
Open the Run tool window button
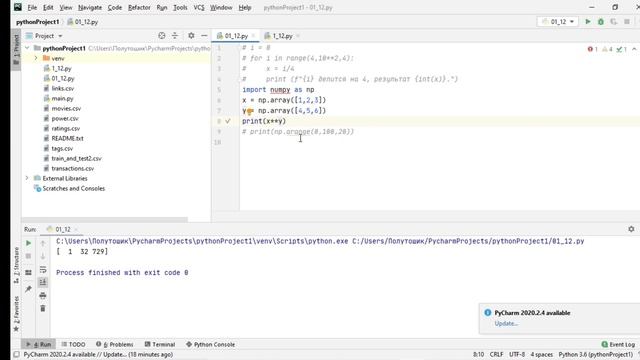pos(39,344)
